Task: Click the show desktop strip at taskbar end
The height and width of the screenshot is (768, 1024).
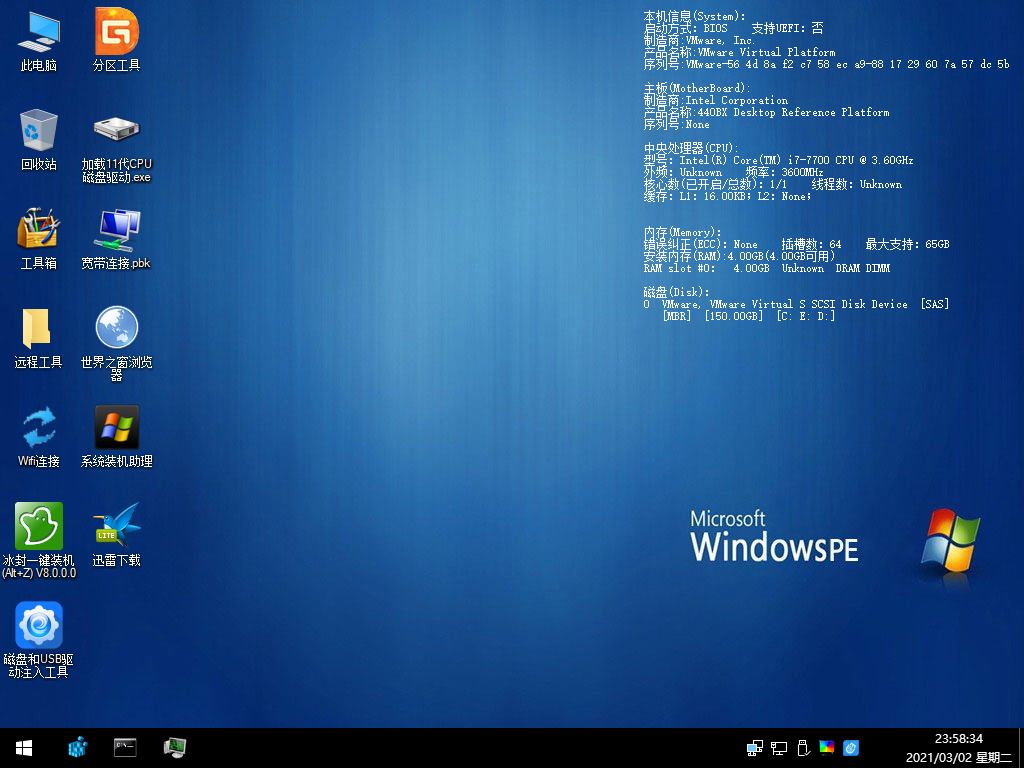Action: (1021, 748)
